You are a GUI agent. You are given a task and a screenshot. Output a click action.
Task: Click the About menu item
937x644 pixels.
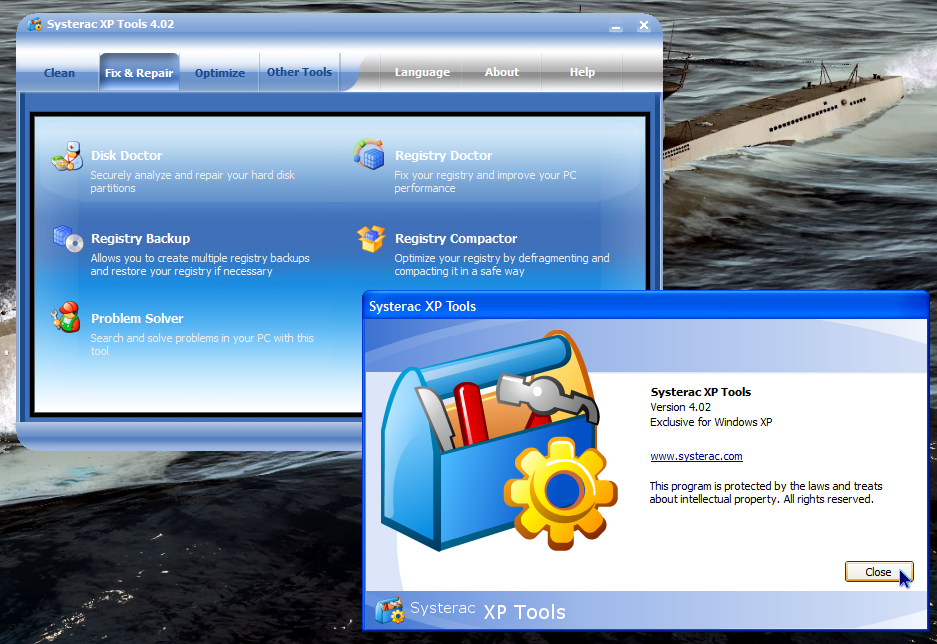click(502, 72)
